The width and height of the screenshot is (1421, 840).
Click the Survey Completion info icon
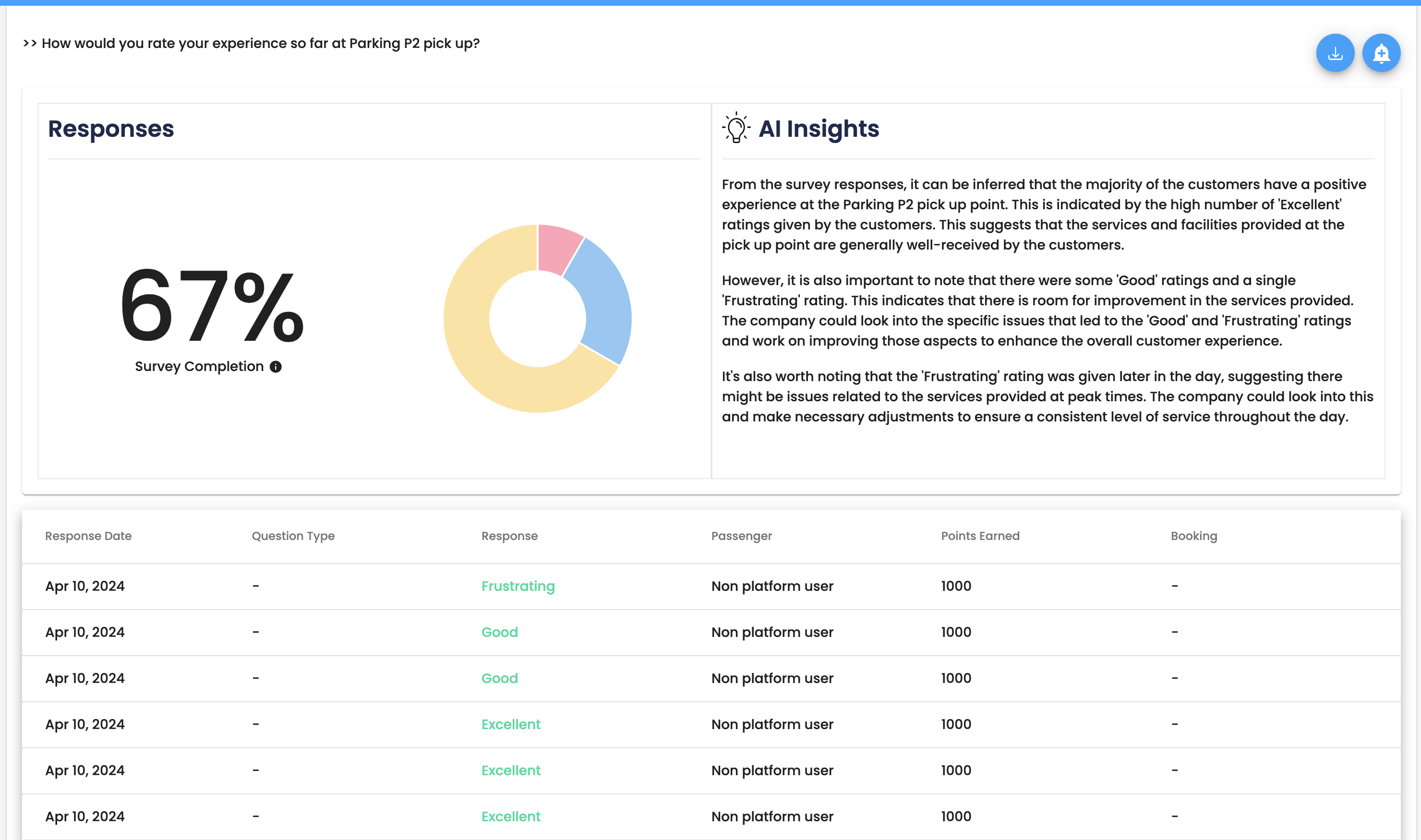coord(276,367)
